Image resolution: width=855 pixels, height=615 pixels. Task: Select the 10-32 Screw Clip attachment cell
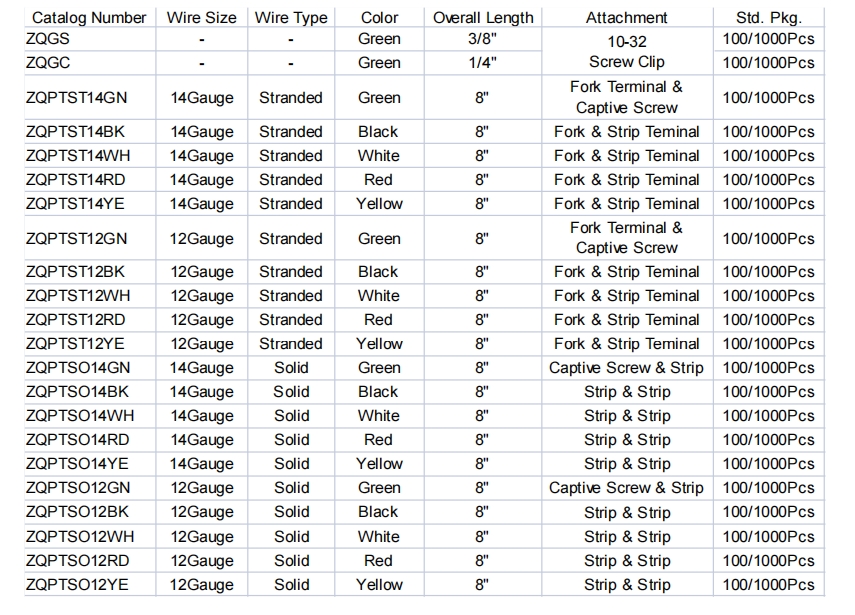point(627,51)
